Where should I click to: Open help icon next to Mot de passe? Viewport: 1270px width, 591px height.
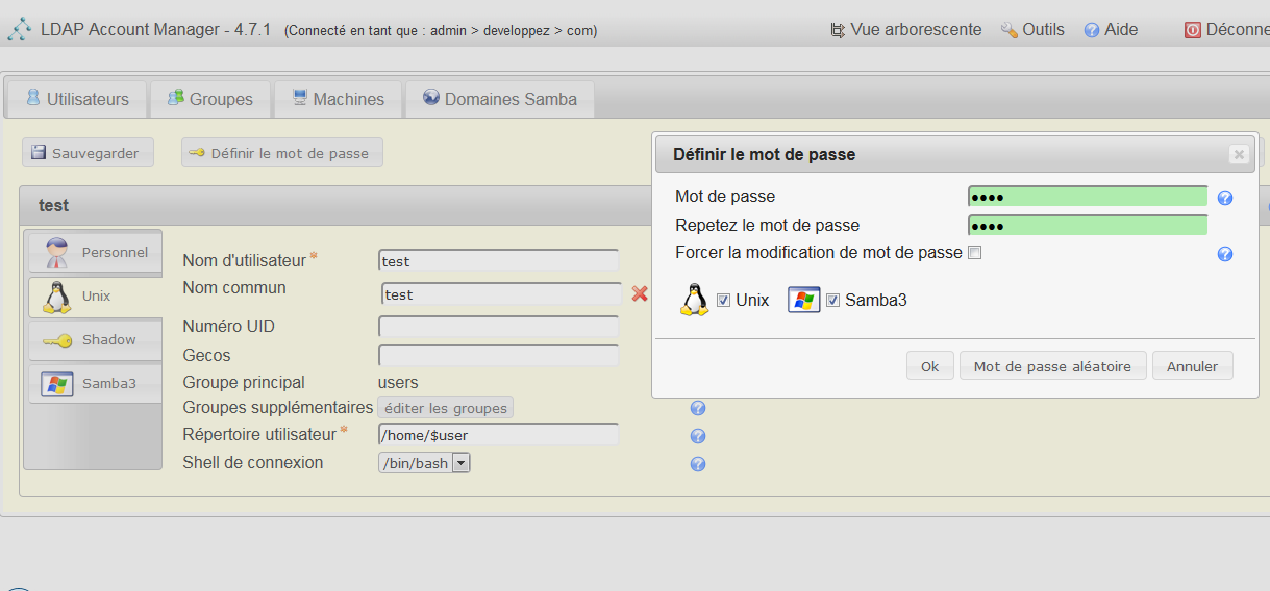click(x=1225, y=198)
